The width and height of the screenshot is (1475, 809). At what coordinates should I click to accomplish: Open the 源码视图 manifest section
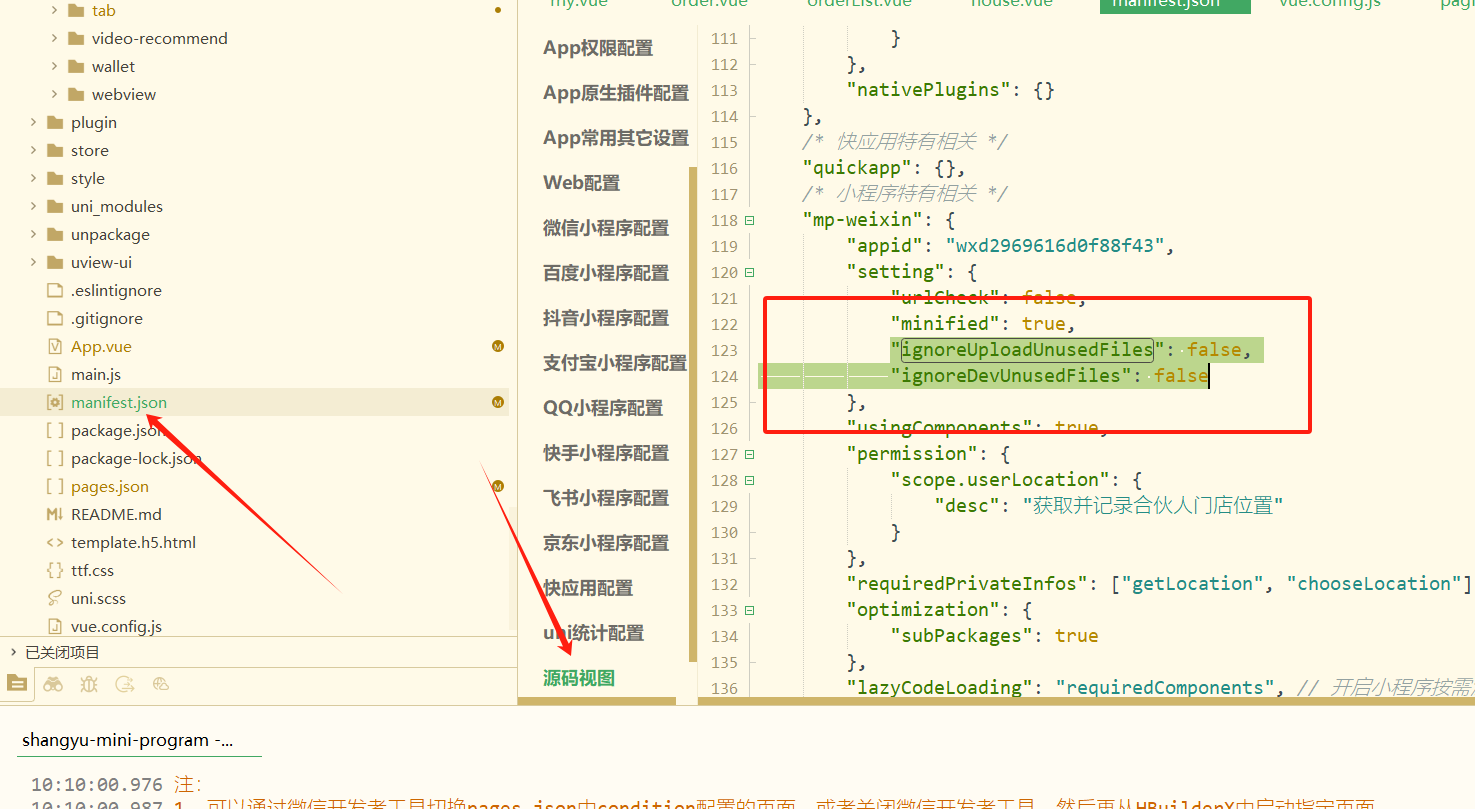point(579,678)
